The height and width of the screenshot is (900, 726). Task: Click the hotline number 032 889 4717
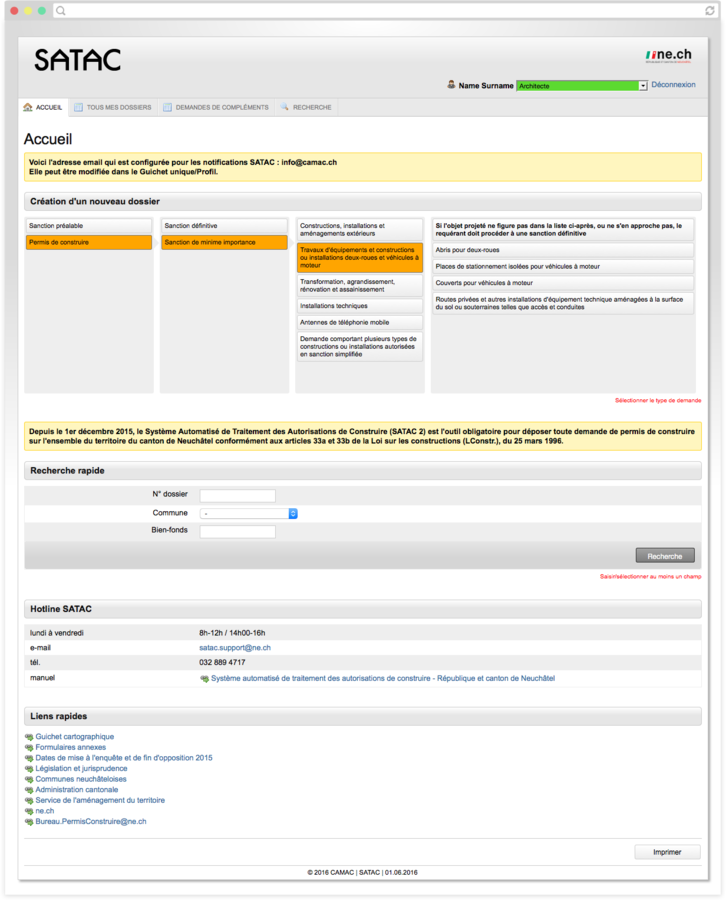pyautogui.click(x=222, y=662)
